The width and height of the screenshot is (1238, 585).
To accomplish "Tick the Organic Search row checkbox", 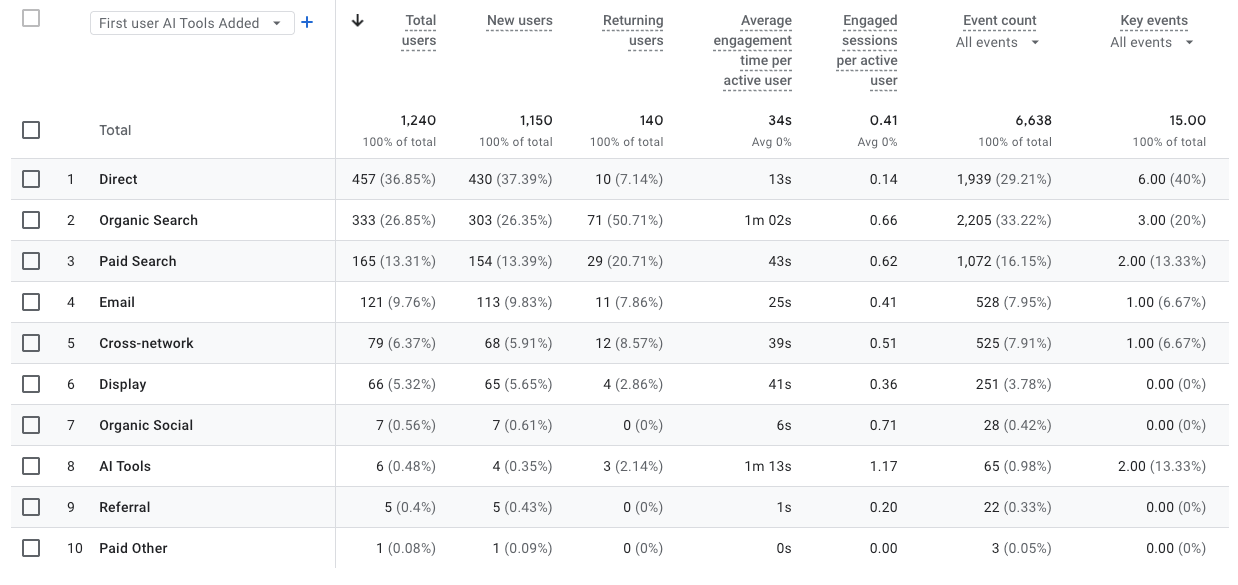I will tap(31, 220).
